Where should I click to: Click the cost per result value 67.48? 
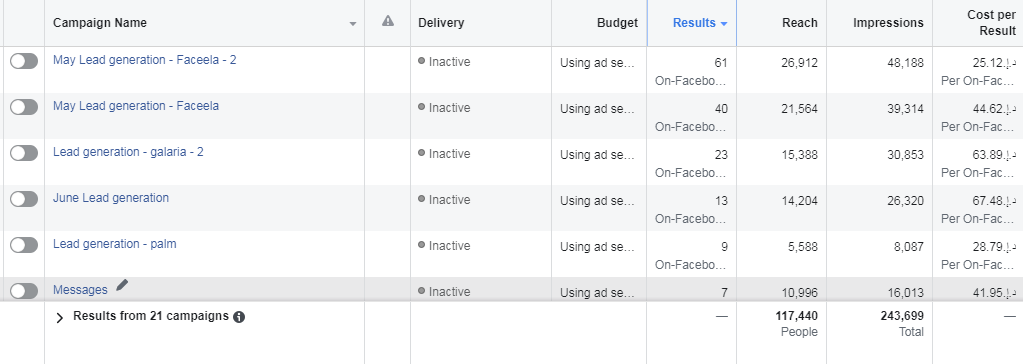coord(994,201)
